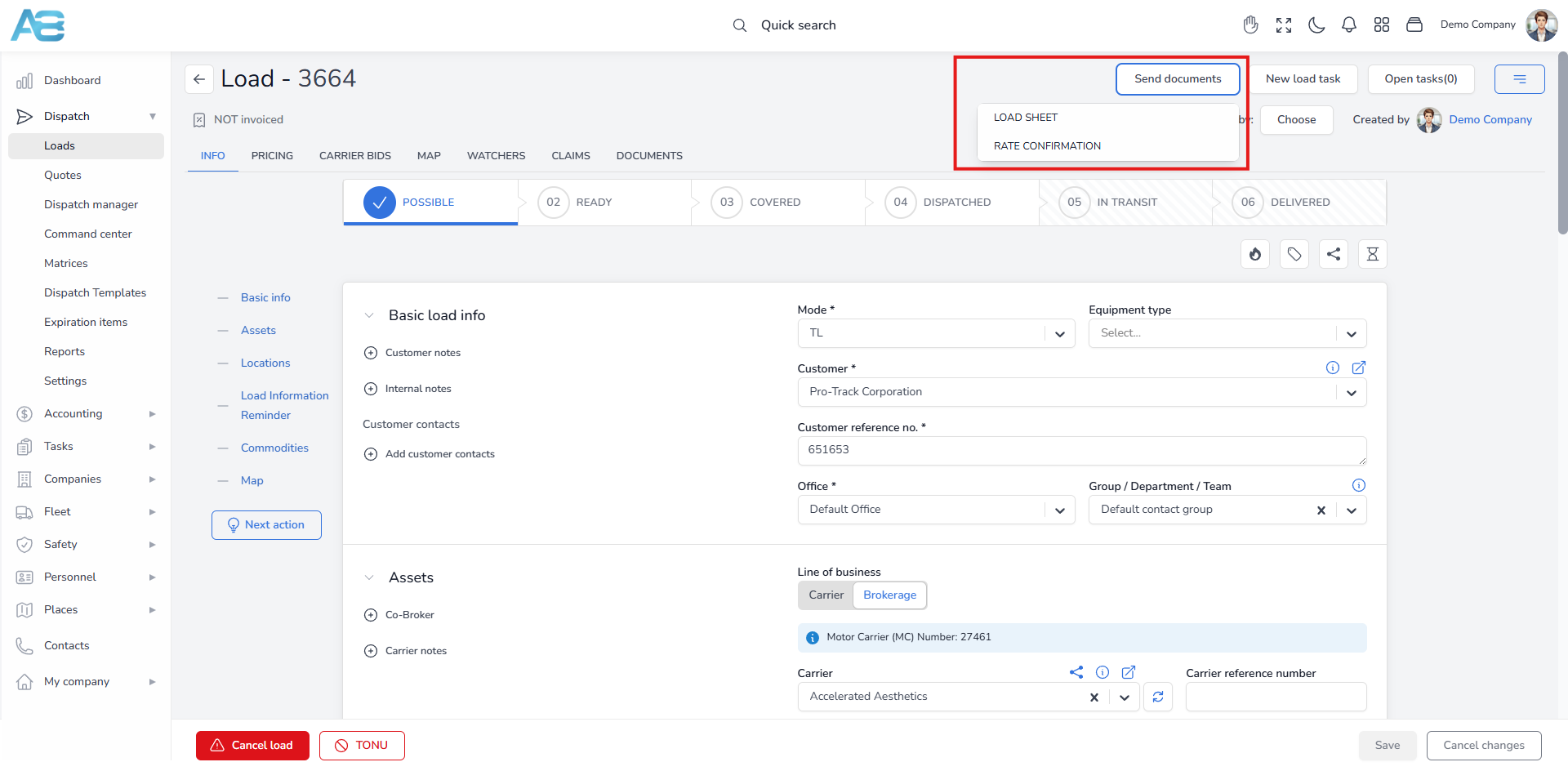The width and height of the screenshot is (1568, 771).
Task: Open the Carrier dropdown arrow
Action: click(1125, 697)
